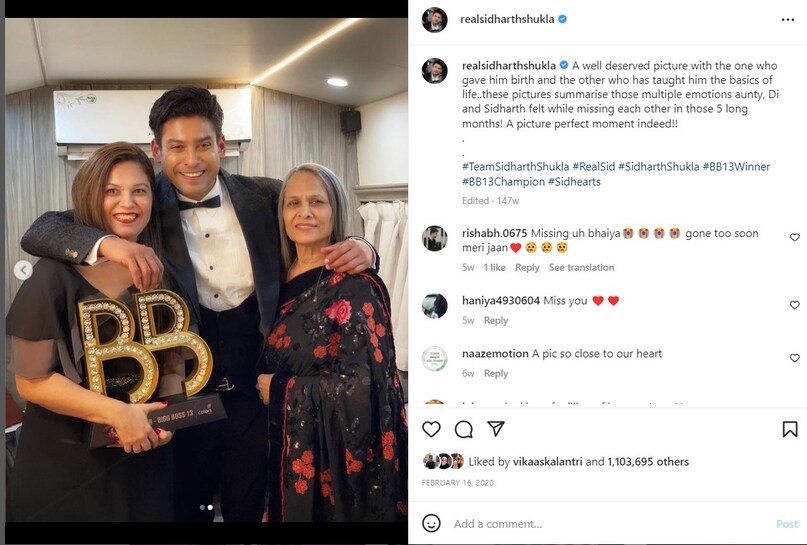Open the three-dot more options menu
807x545 pixels.
click(x=788, y=19)
